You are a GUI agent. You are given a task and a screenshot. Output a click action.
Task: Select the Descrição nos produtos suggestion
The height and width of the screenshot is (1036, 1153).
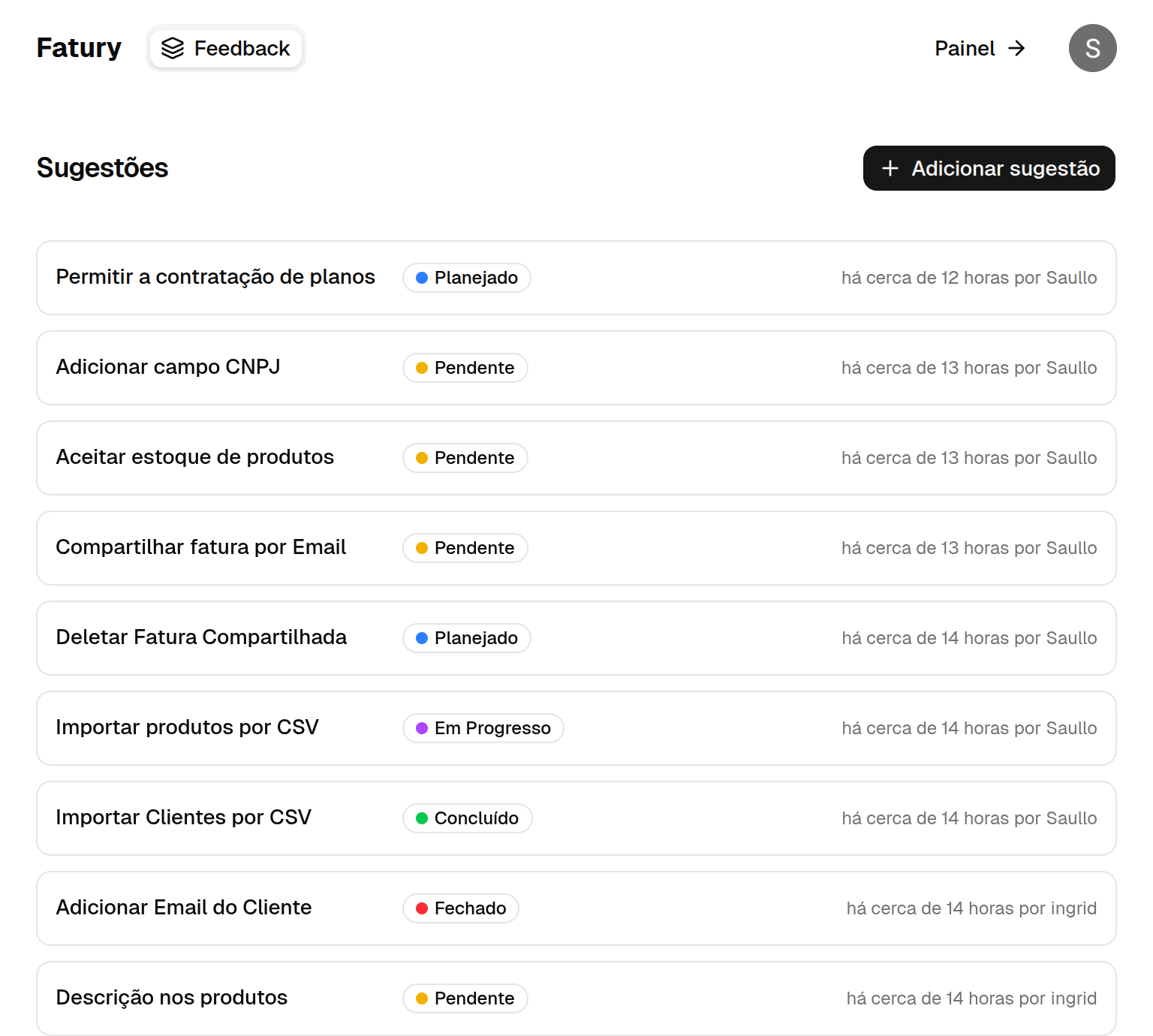pos(172,998)
